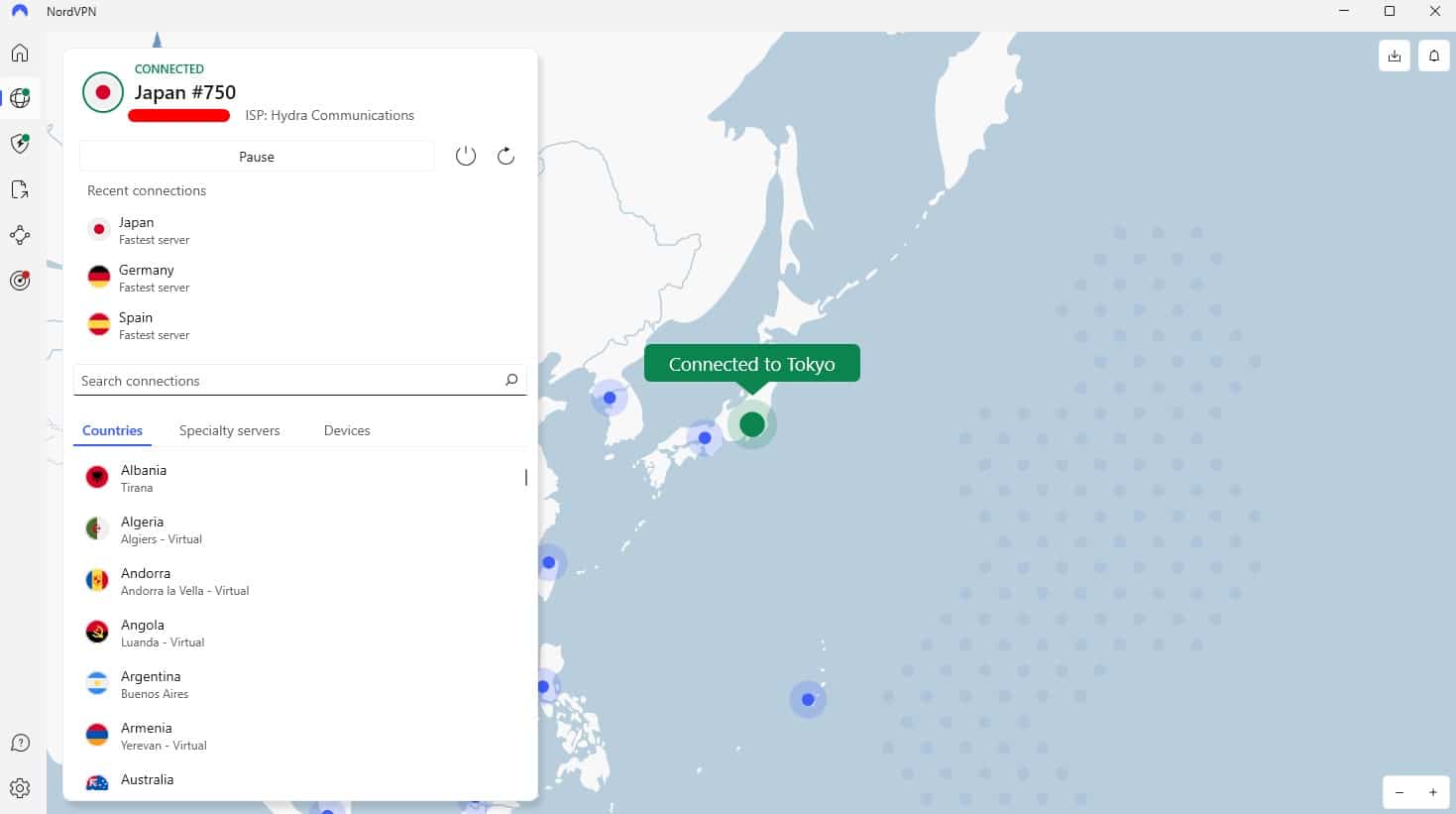Switch to the Countries tab
Image resolution: width=1456 pixels, height=814 pixels.
pyautogui.click(x=112, y=430)
